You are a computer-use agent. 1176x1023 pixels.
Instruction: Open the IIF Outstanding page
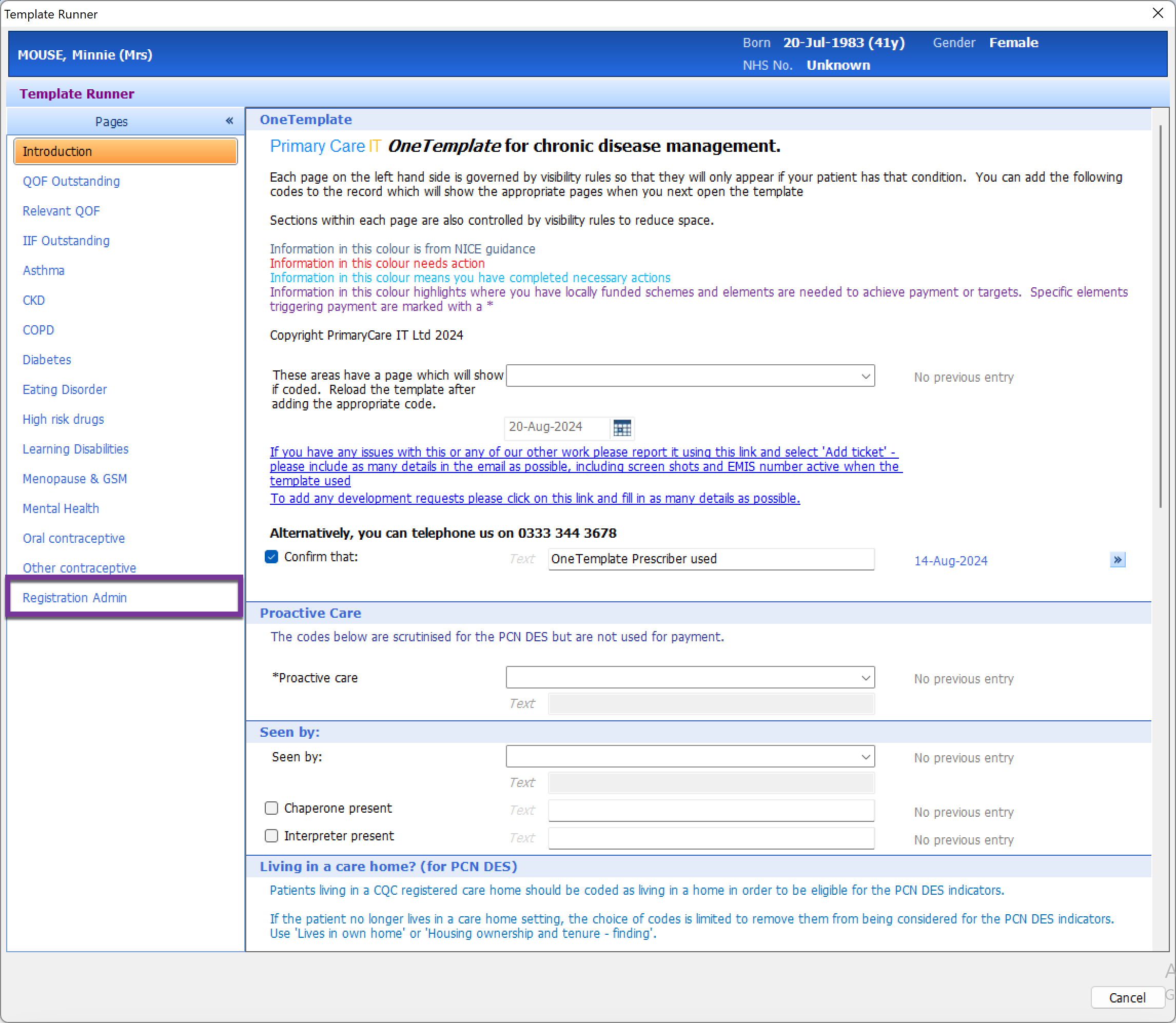pyautogui.click(x=66, y=240)
